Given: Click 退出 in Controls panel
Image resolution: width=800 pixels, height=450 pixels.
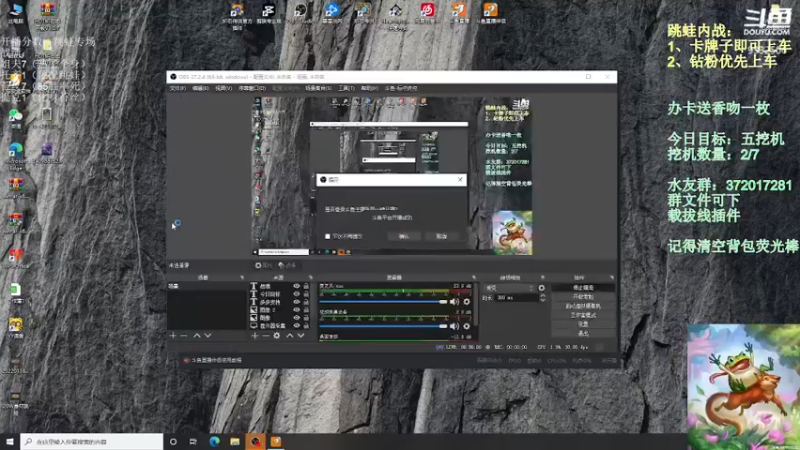Looking at the screenshot, I should coord(583,334).
